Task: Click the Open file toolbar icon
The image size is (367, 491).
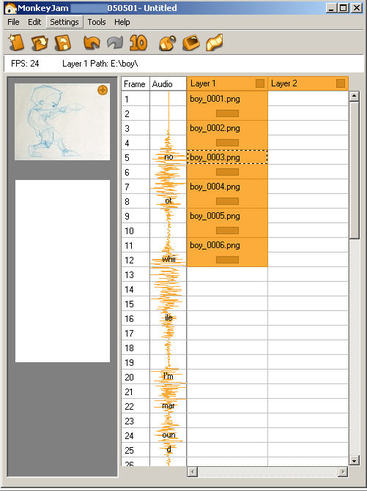Action: click(39, 43)
